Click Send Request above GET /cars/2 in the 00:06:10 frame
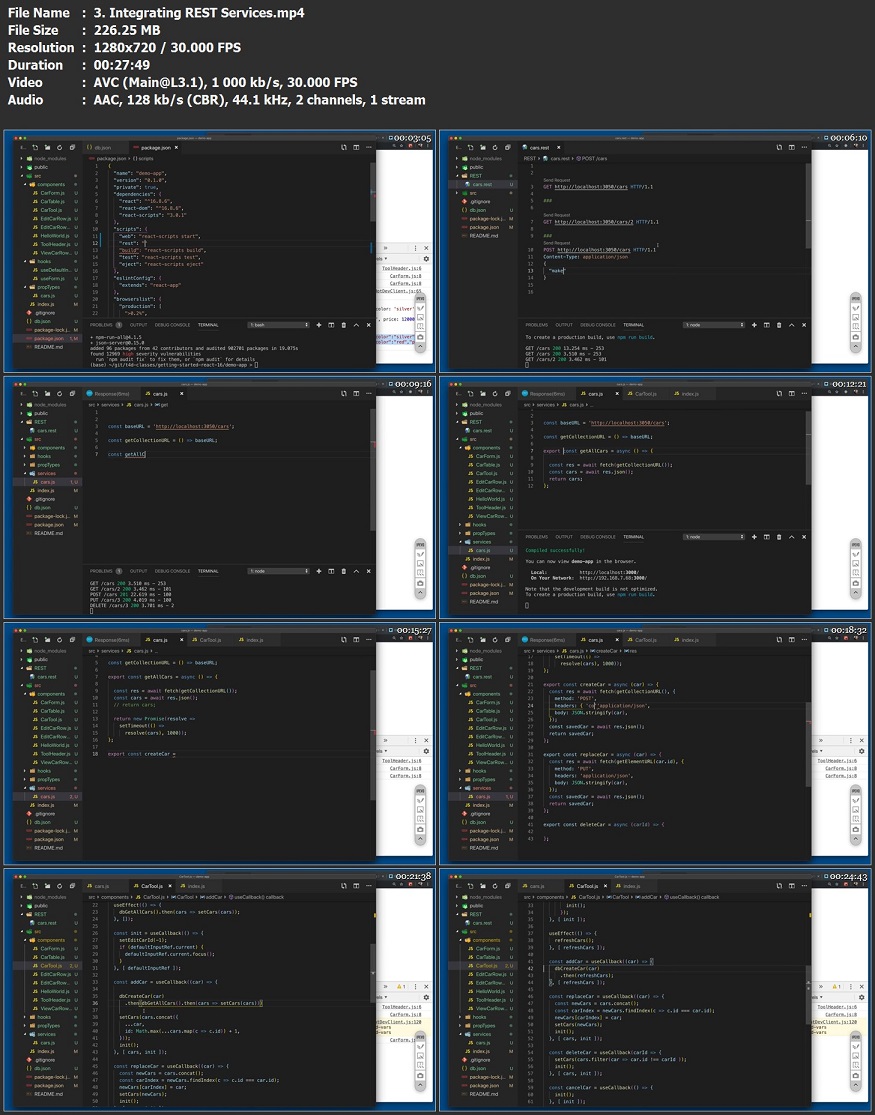The height and width of the screenshot is (1115, 875). click(x=556, y=215)
